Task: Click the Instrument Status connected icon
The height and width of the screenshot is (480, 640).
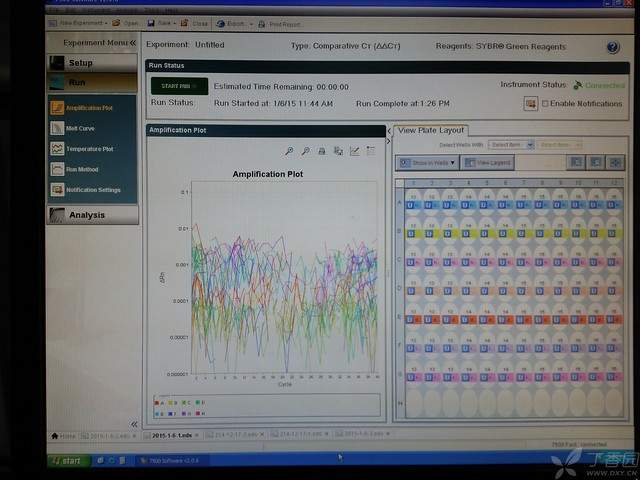Action: click(x=578, y=85)
